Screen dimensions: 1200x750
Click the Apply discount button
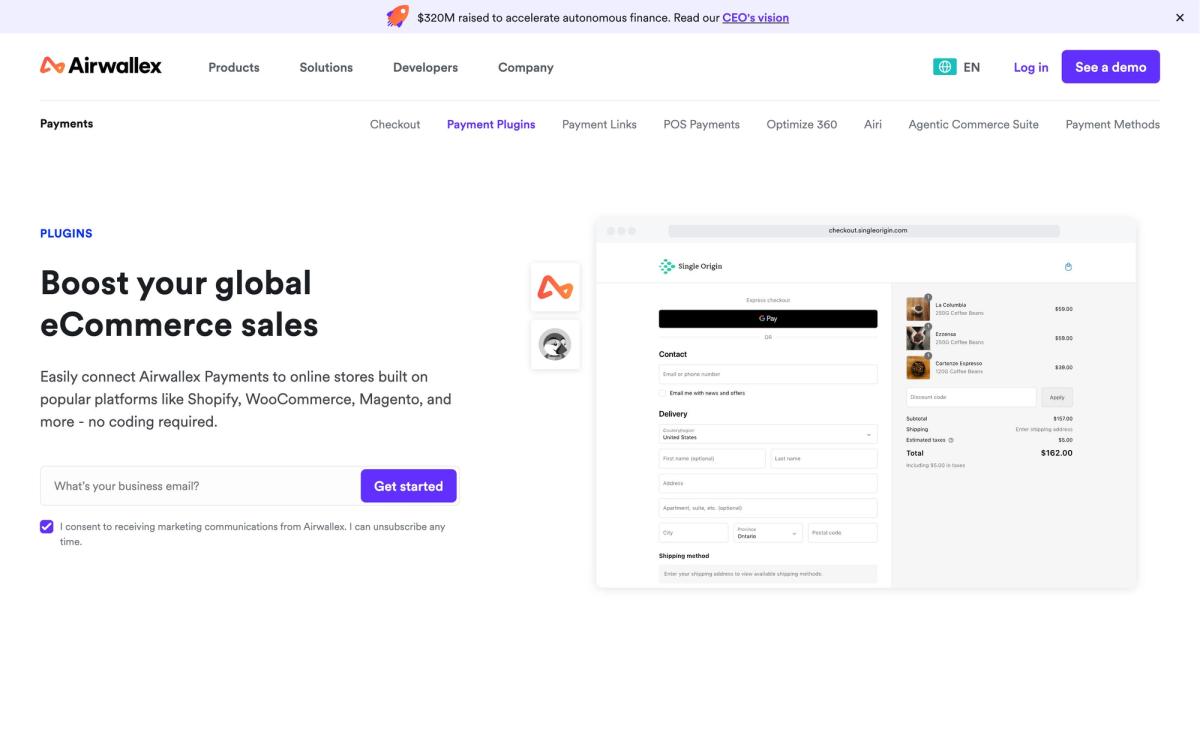pyautogui.click(x=1057, y=397)
